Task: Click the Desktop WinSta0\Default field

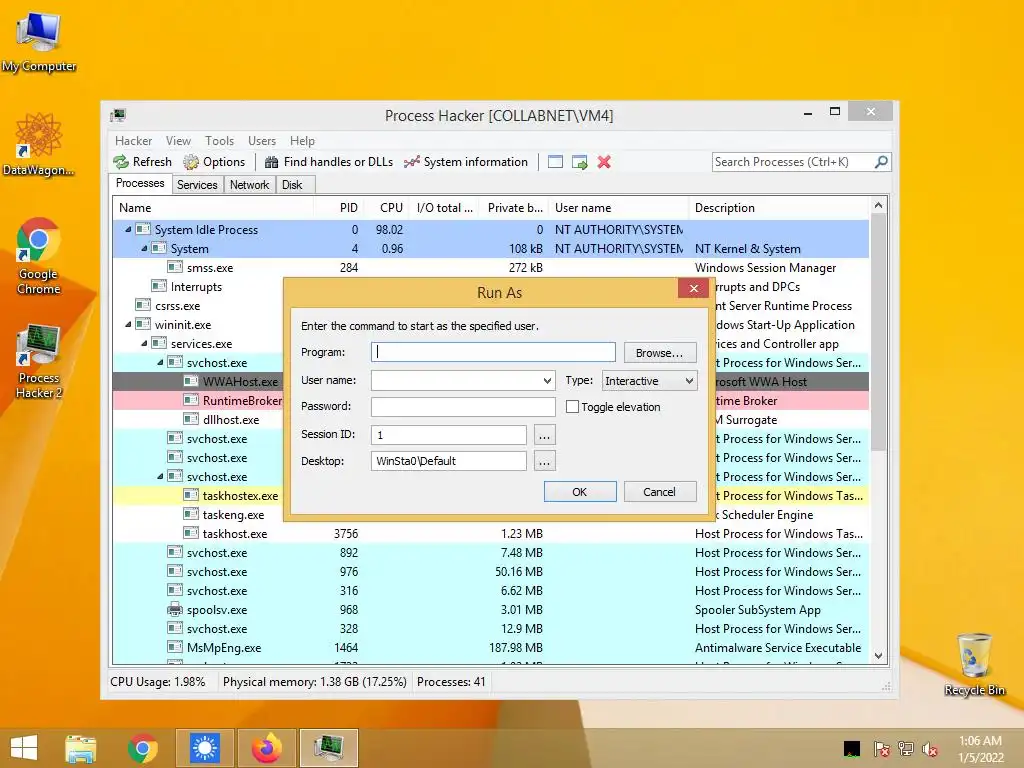Action: coord(449,461)
